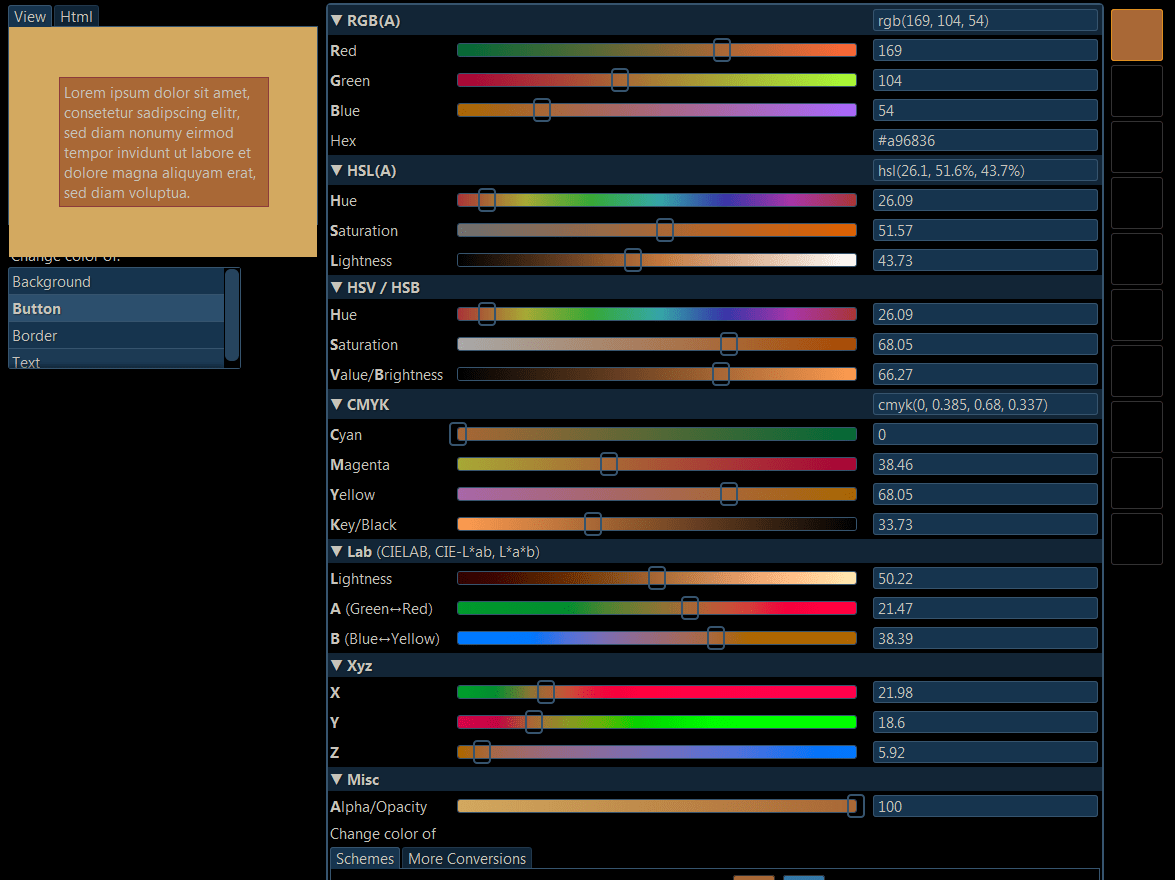Select the filled orange-brown palette swatch

click(x=1137, y=34)
